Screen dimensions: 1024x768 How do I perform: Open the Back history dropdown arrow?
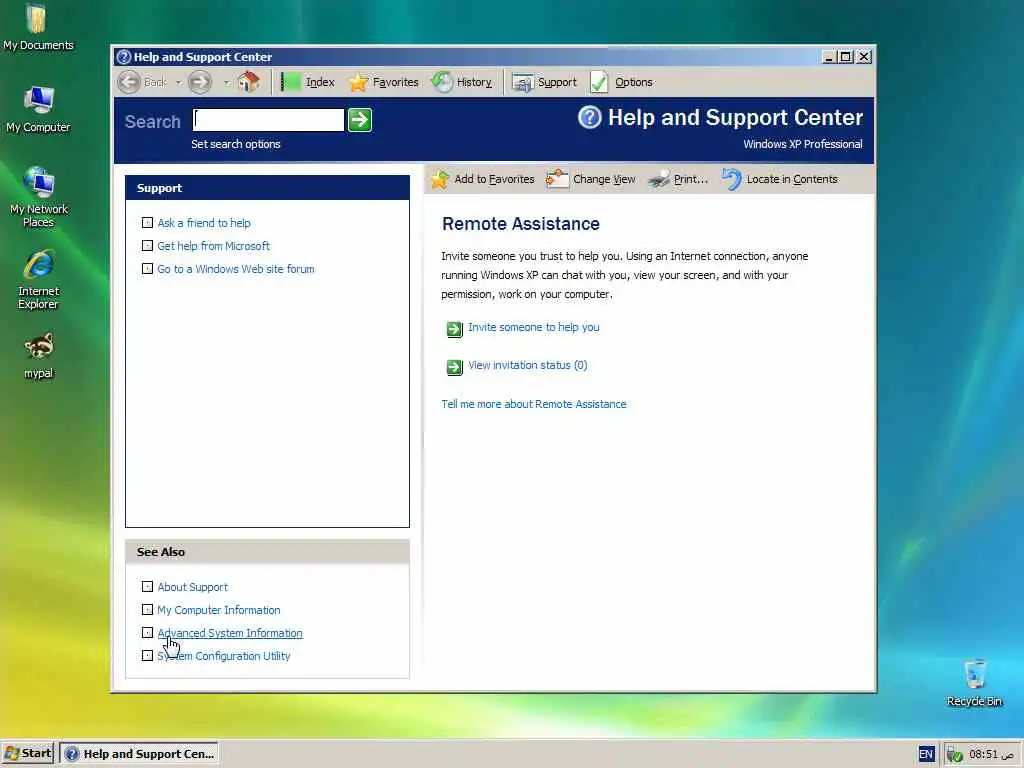(178, 82)
